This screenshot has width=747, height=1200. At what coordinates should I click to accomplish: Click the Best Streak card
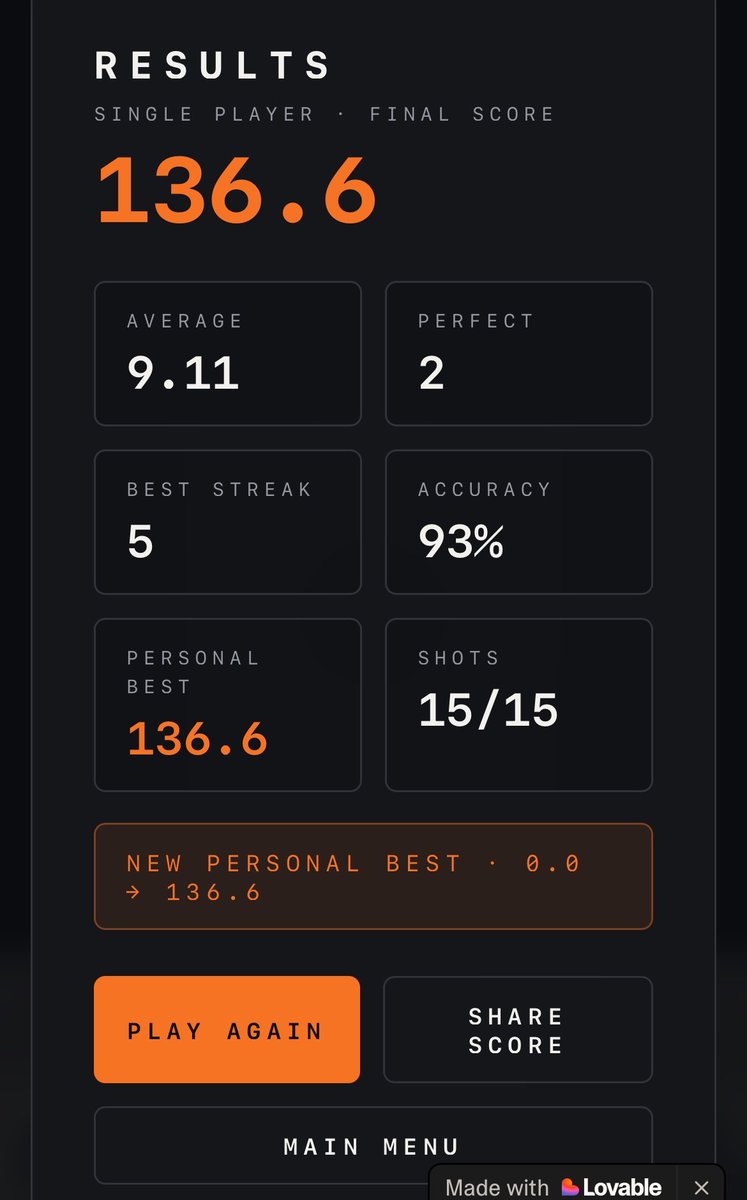228,522
